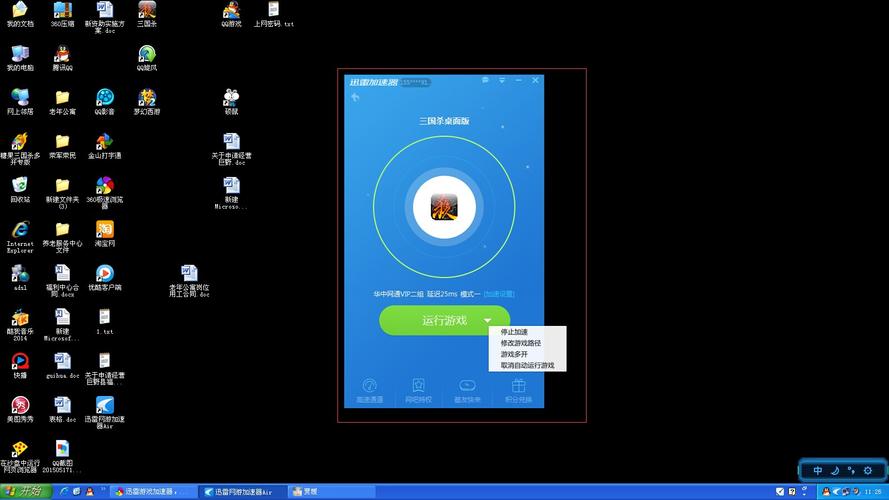
Task: Open QQ游戏 desktop icon
Action: coord(231,14)
